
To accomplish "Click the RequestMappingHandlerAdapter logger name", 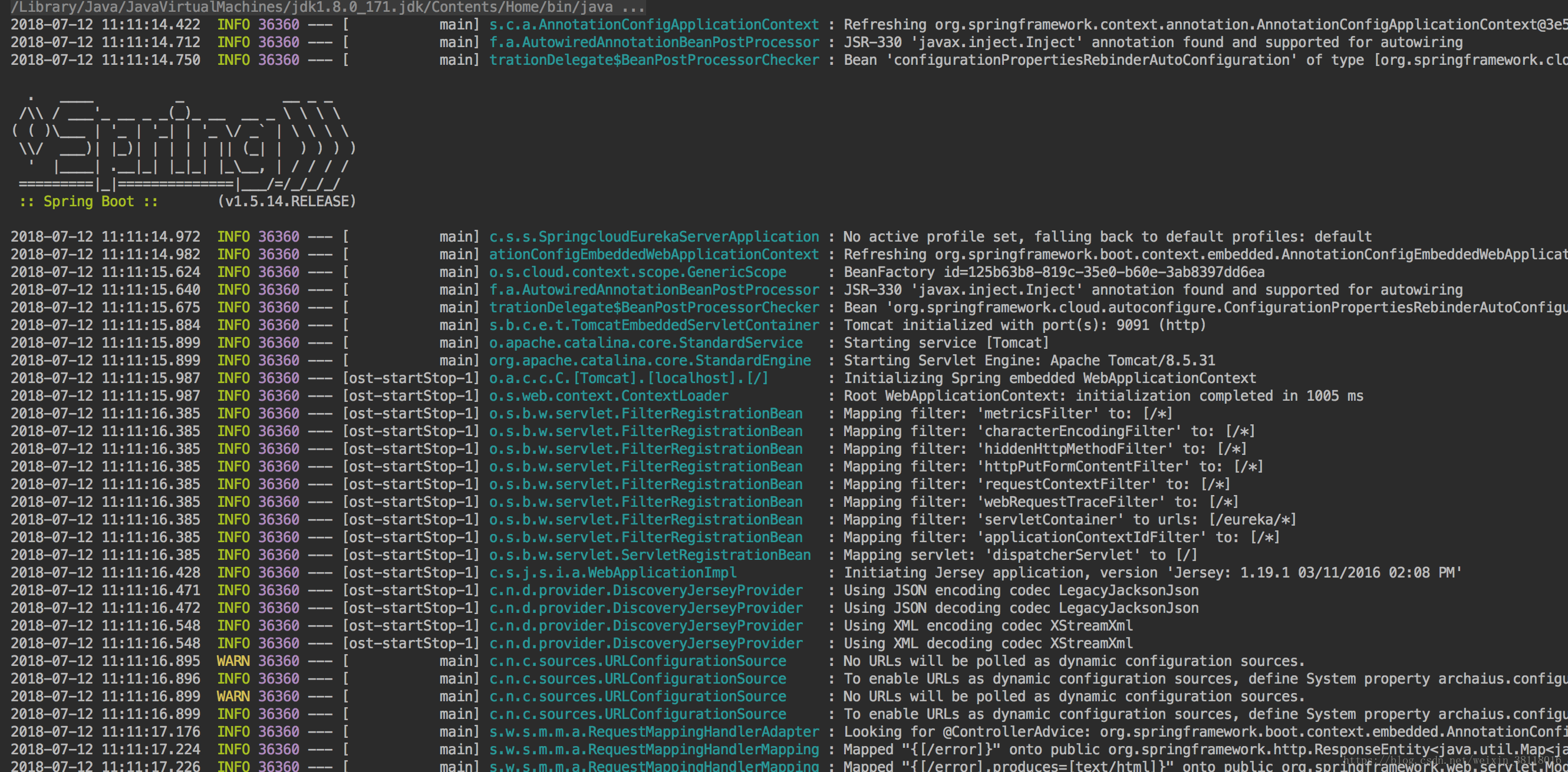I will 654,731.
